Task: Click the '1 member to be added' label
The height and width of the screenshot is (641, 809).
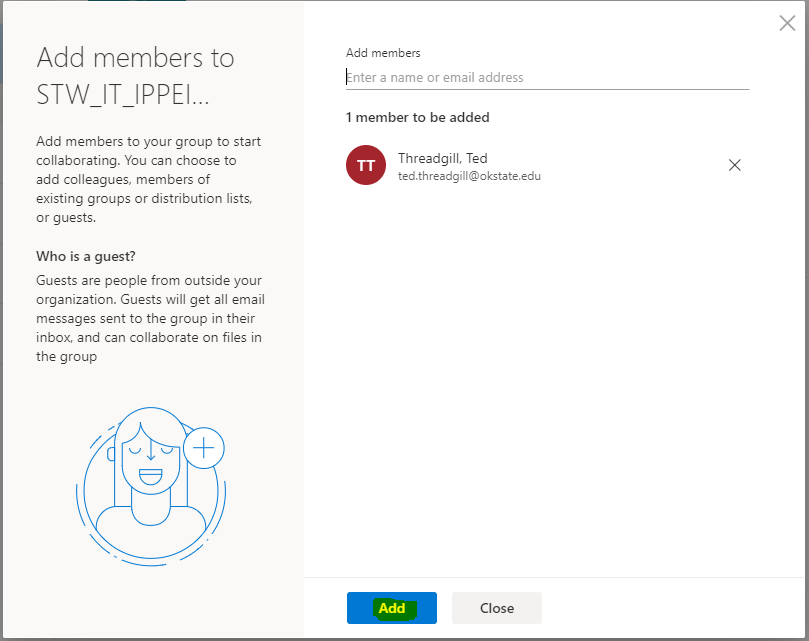Action: (x=417, y=117)
